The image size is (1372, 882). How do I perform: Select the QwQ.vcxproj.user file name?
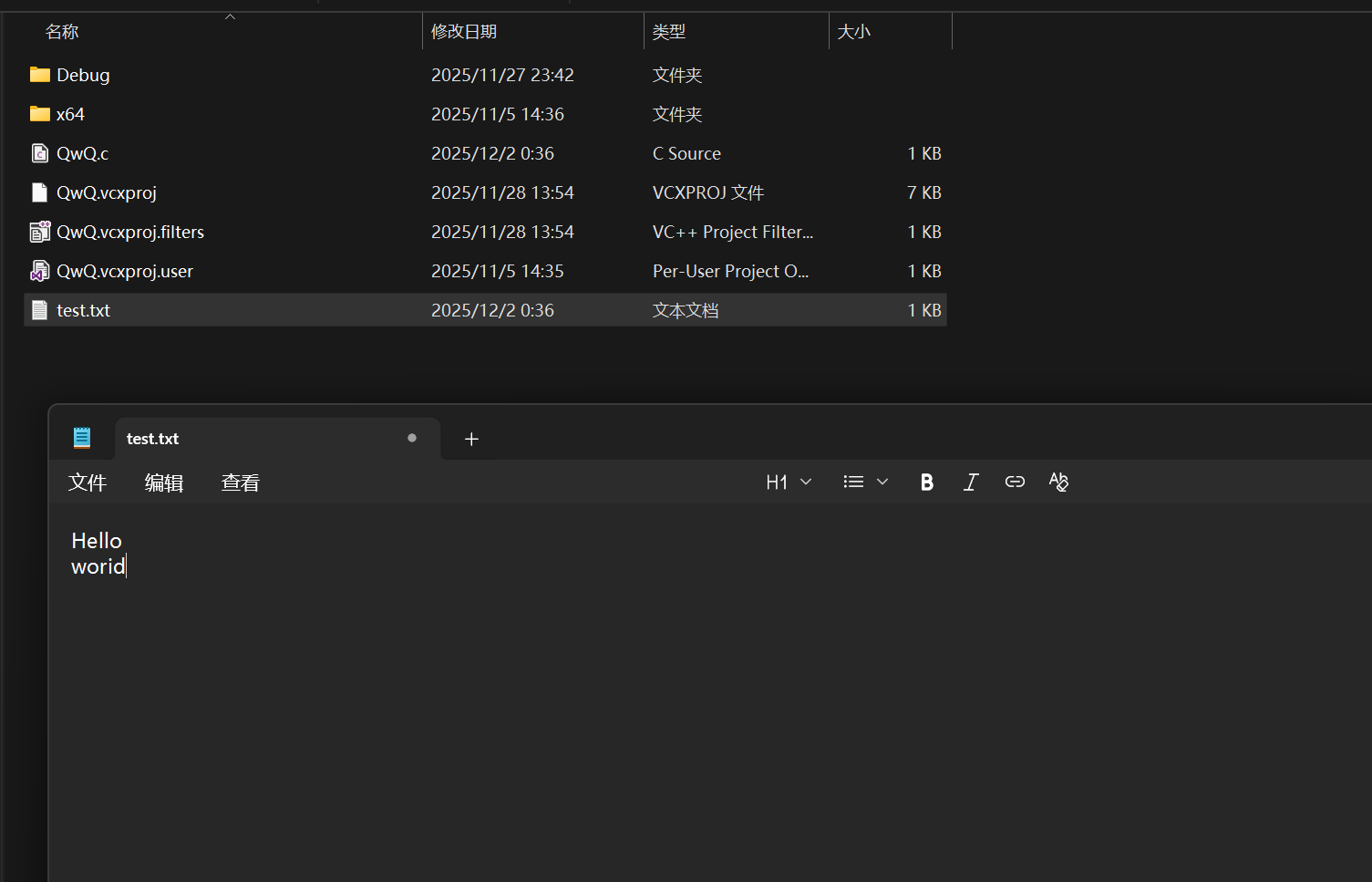click(x=125, y=271)
